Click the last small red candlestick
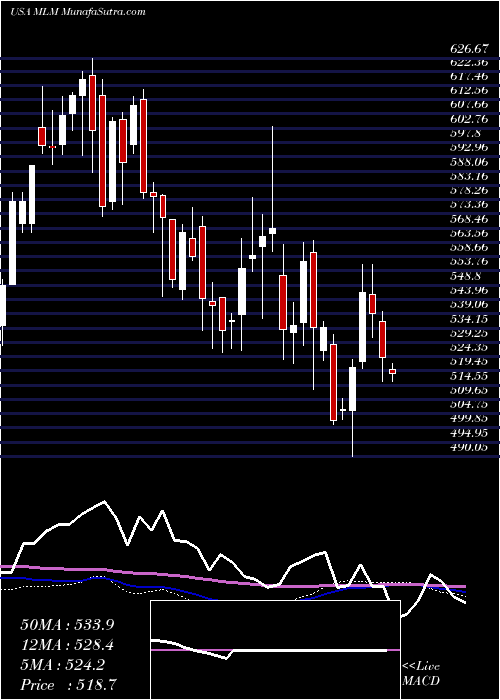Screen dimensions: 500x700 click(x=392, y=371)
